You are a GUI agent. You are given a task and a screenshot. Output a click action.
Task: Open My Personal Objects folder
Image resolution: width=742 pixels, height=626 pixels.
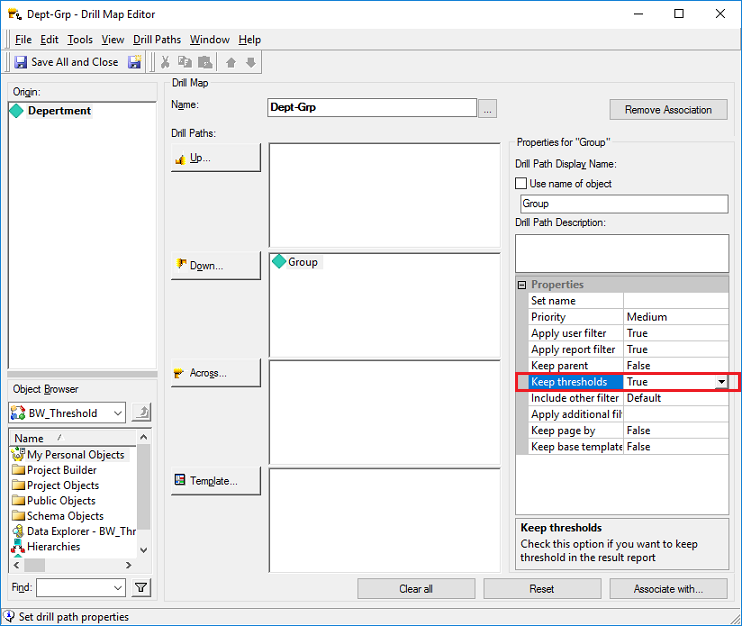69,455
